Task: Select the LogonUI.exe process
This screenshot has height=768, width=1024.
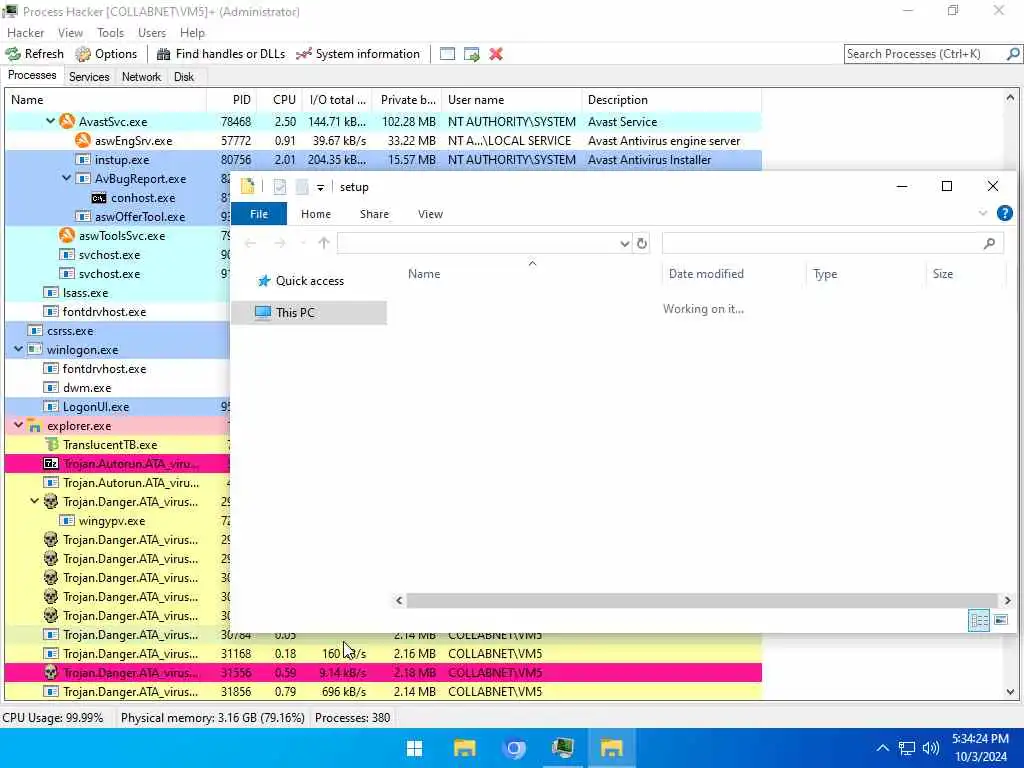Action: 96,407
